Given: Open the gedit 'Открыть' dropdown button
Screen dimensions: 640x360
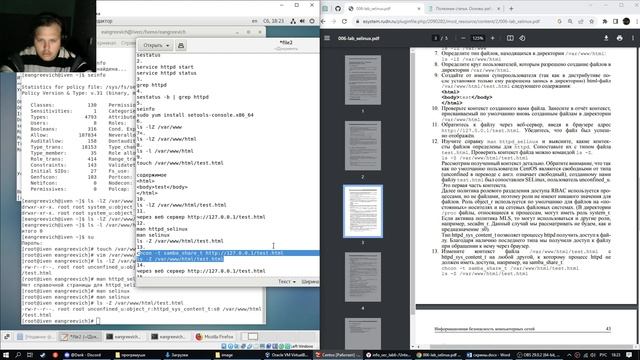Looking at the screenshot, I should pyautogui.click(x=156, y=45).
